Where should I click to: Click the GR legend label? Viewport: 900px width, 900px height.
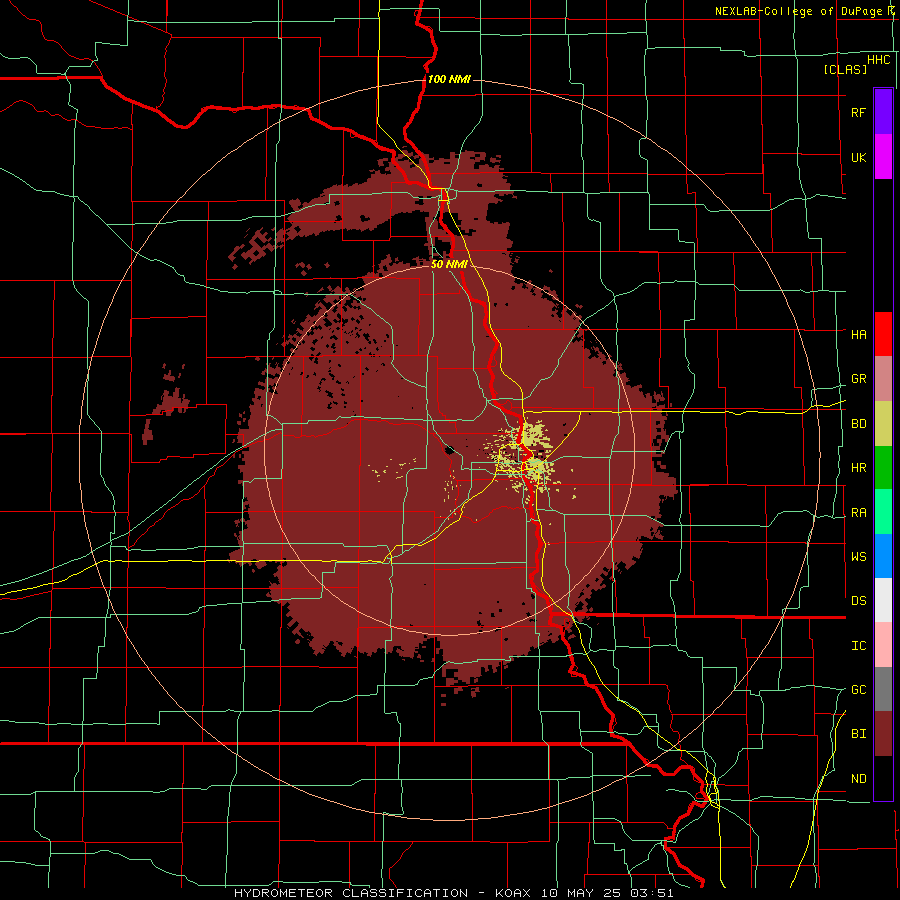(x=858, y=379)
